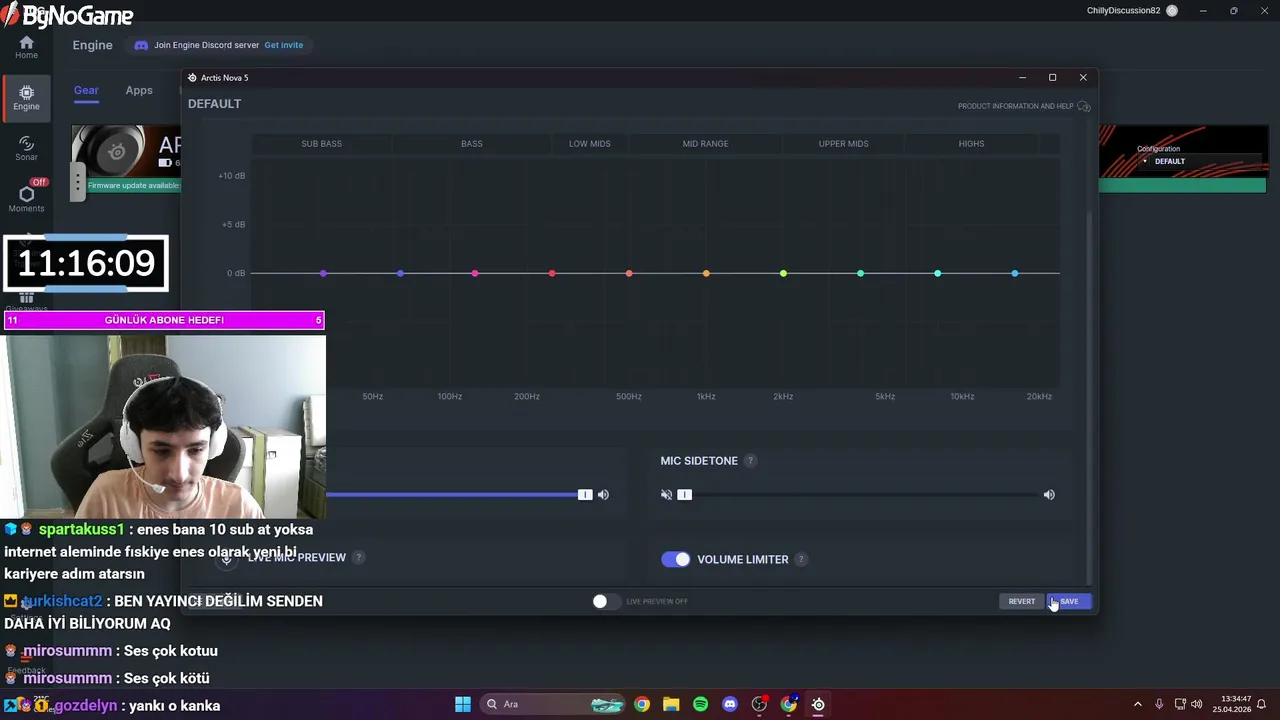The image size is (1280, 720).
Task: Open Google Chrome from the taskbar
Action: coord(642,704)
